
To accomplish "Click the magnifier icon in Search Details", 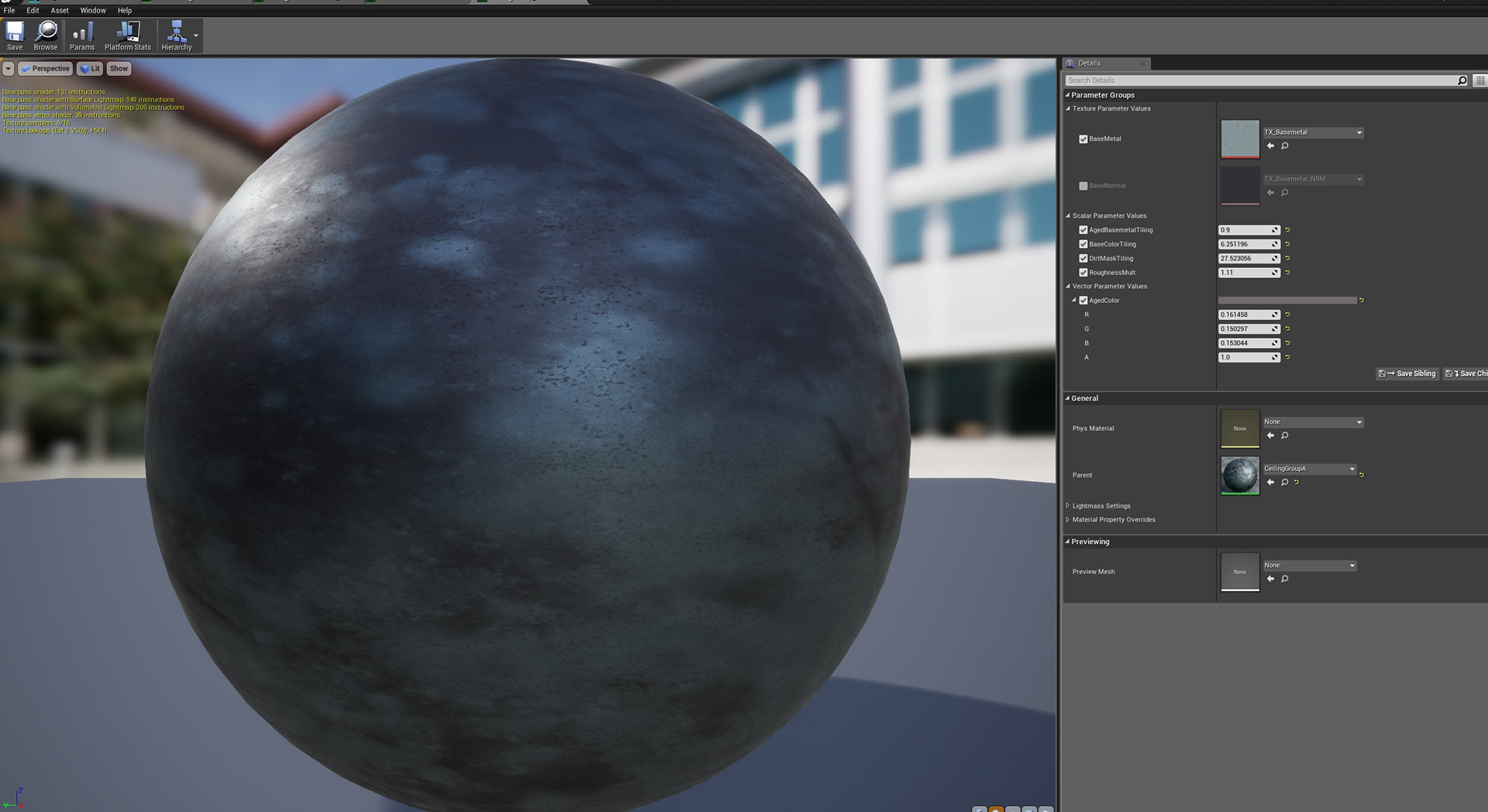I will tap(1462, 81).
